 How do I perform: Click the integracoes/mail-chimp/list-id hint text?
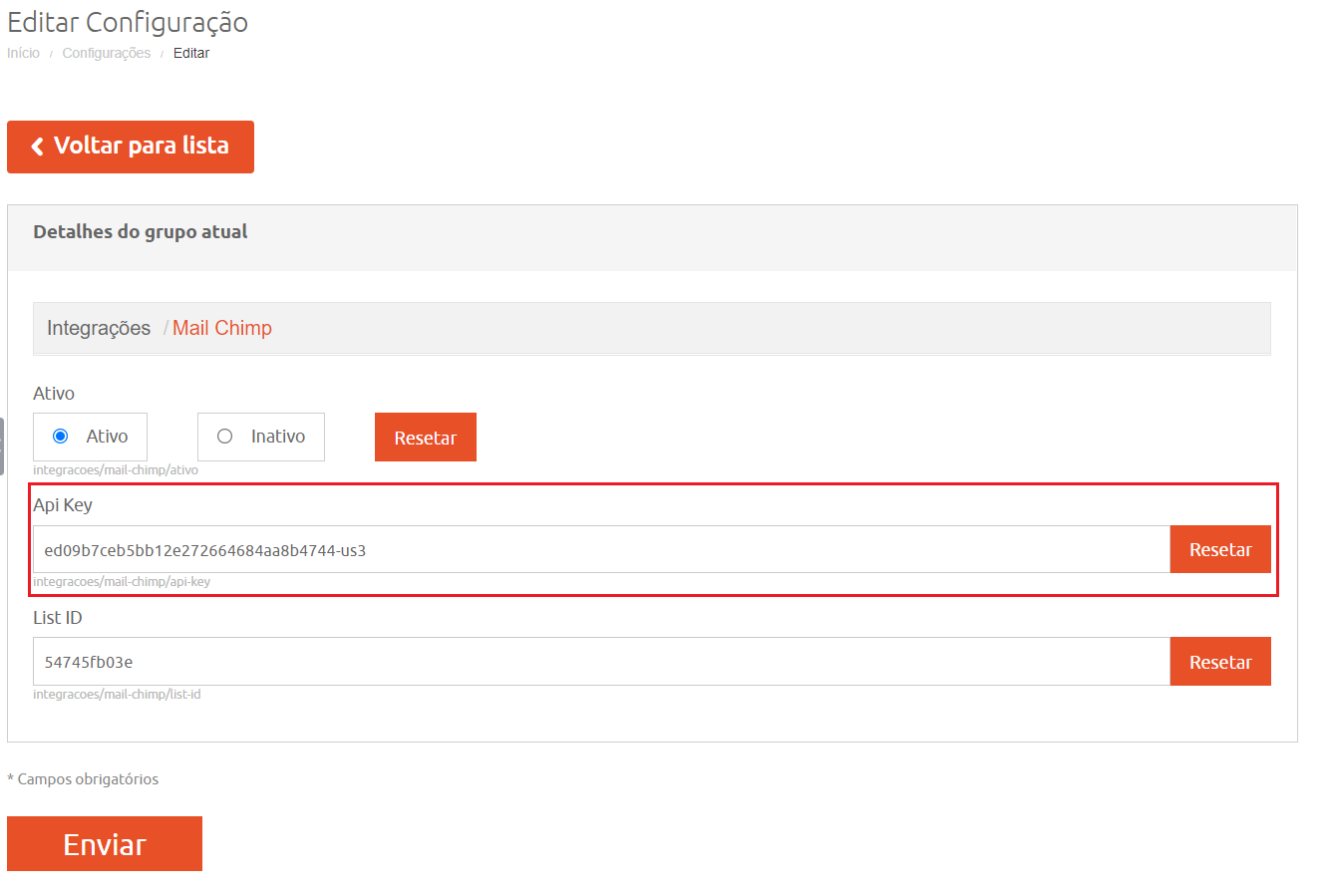coord(117,694)
